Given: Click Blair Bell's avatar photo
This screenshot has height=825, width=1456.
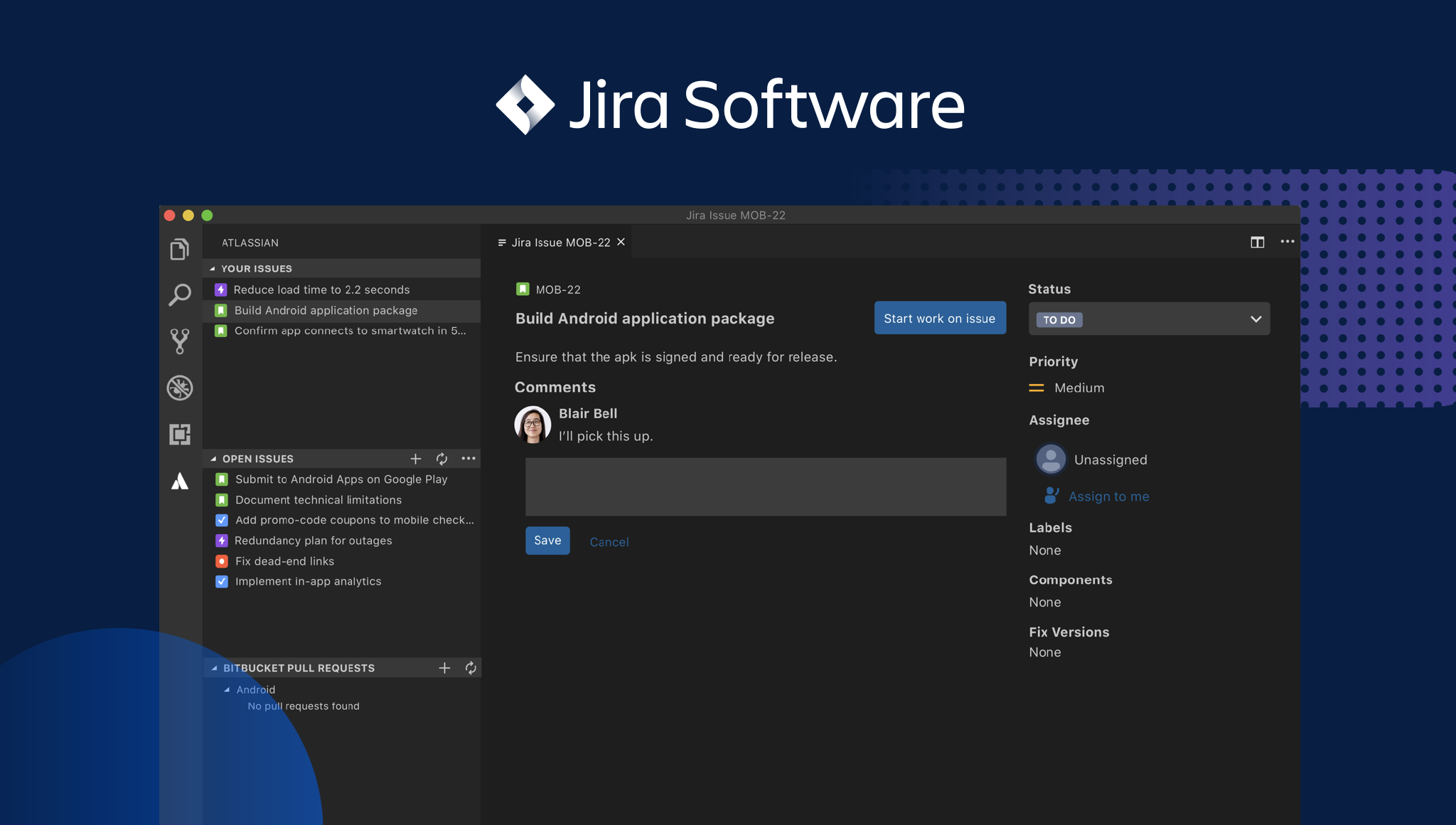Looking at the screenshot, I should 532,425.
